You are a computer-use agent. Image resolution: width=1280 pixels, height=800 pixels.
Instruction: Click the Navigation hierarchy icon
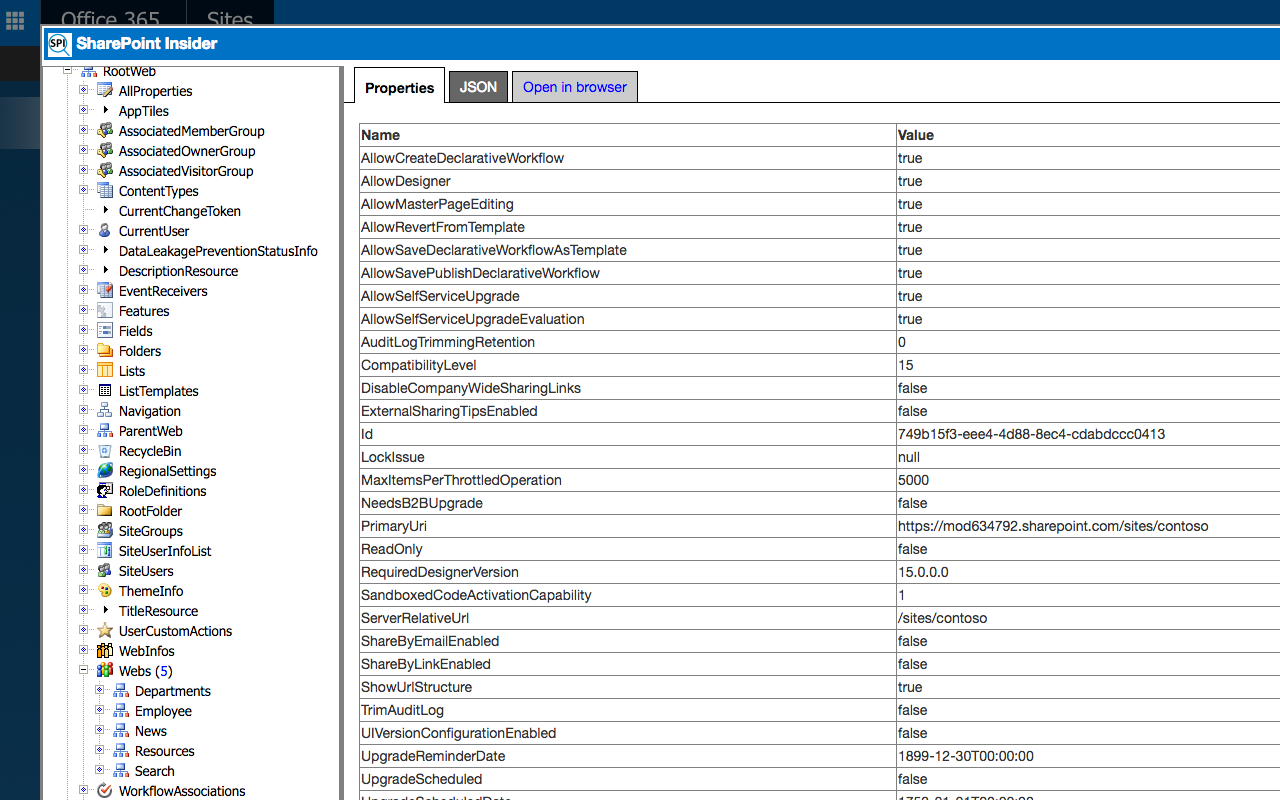tap(105, 411)
